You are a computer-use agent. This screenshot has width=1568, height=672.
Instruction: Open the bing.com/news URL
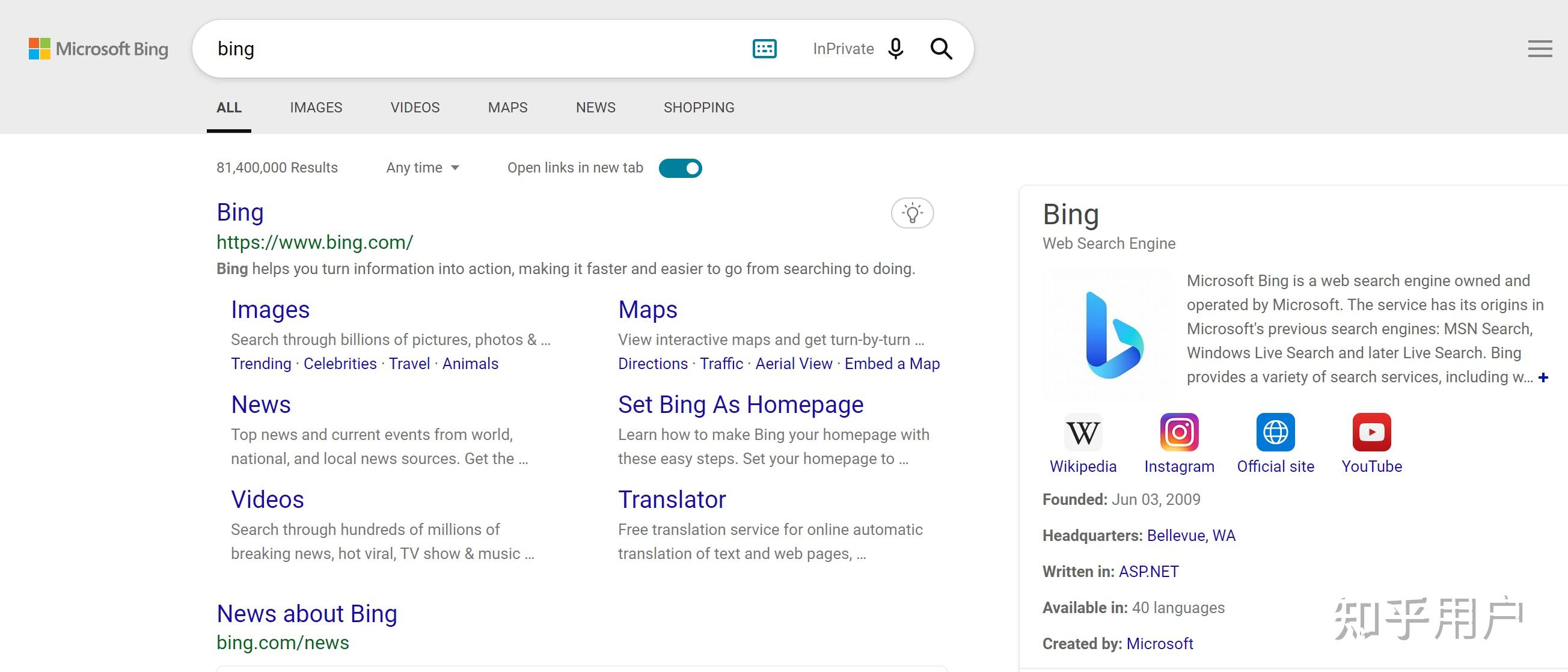click(x=283, y=643)
